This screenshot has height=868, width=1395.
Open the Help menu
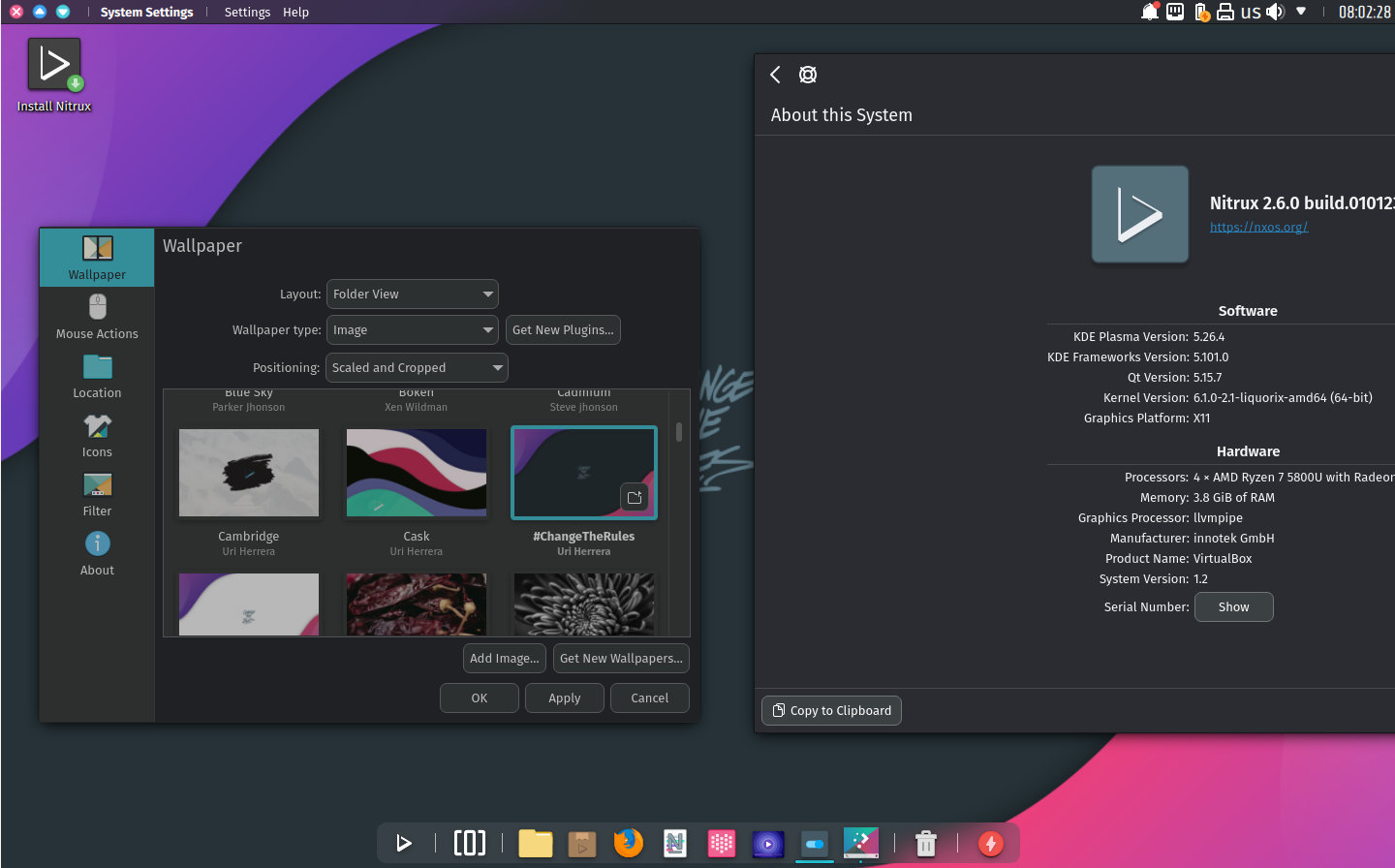[295, 12]
